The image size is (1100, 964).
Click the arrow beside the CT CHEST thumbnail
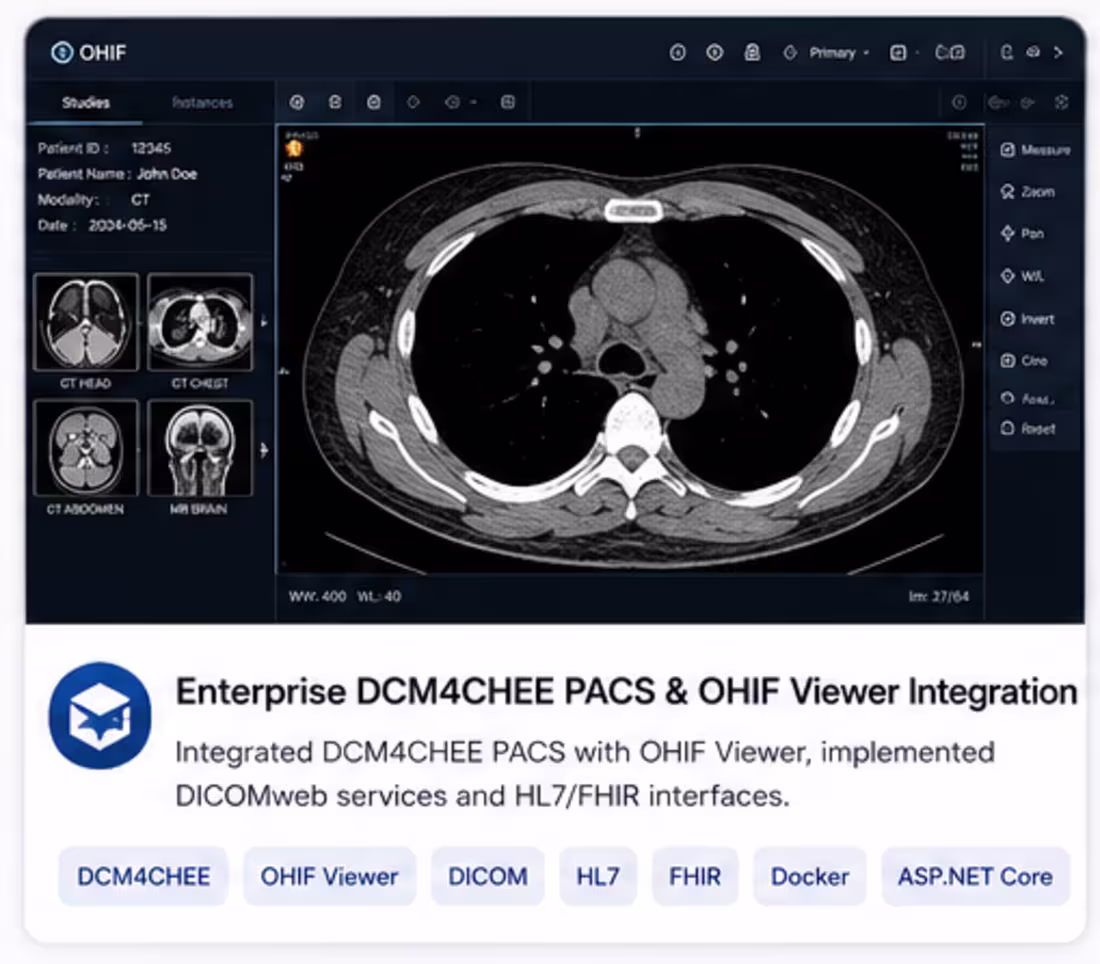(x=264, y=322)
